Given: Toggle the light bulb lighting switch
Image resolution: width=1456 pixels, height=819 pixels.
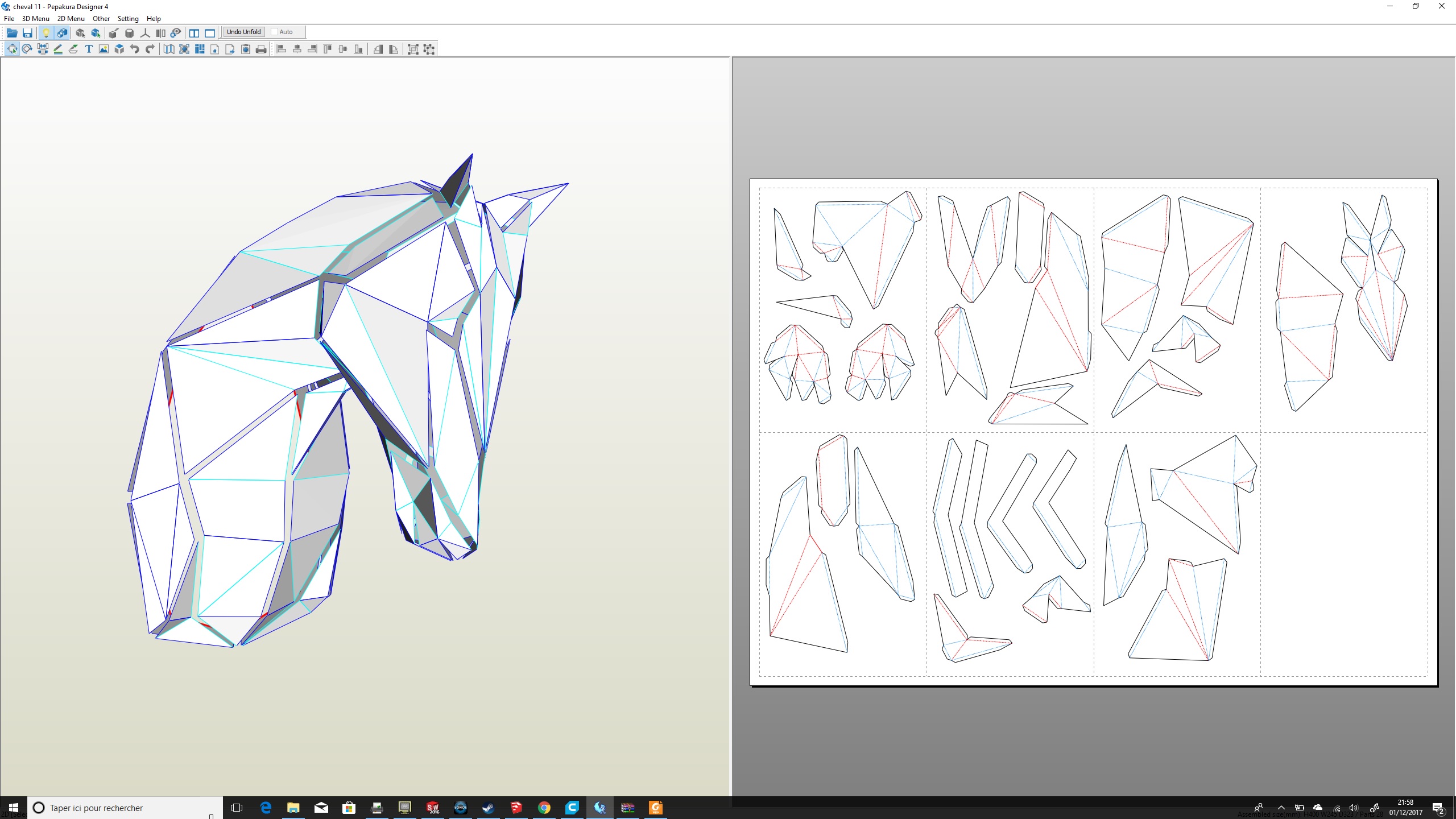Looking at the screenshot, I should (x=46, y=32).
